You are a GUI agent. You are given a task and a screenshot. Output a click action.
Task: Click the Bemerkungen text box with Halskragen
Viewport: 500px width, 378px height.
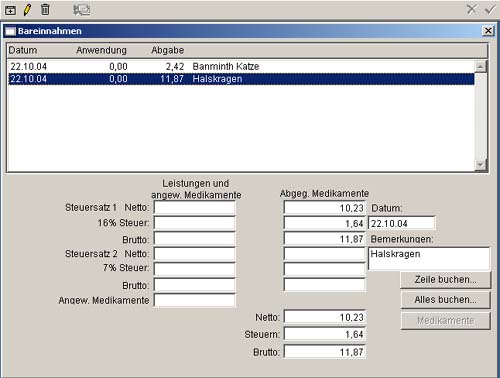429,258
